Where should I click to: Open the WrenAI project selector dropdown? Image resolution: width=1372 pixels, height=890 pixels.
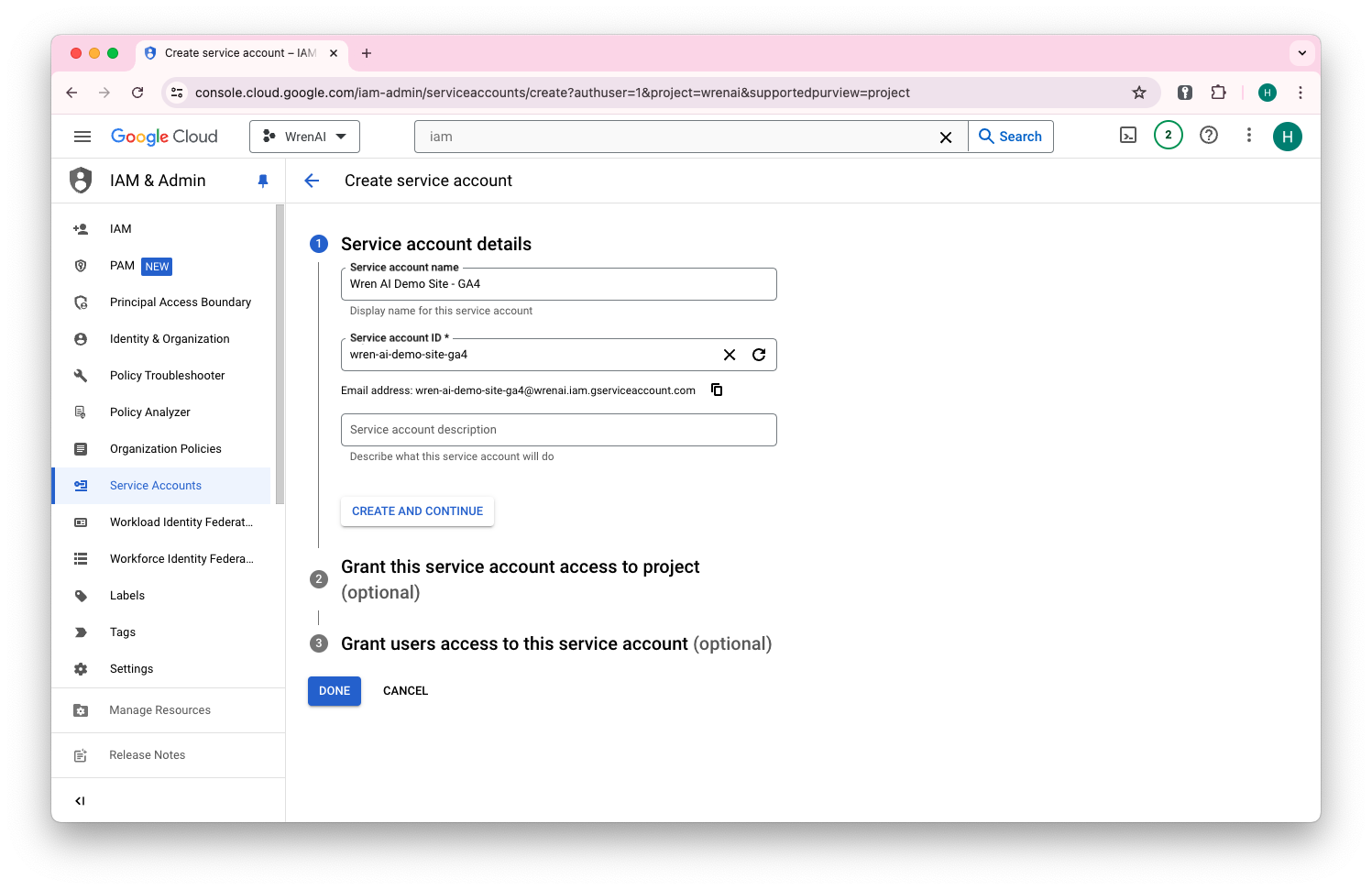coord(304,137)
